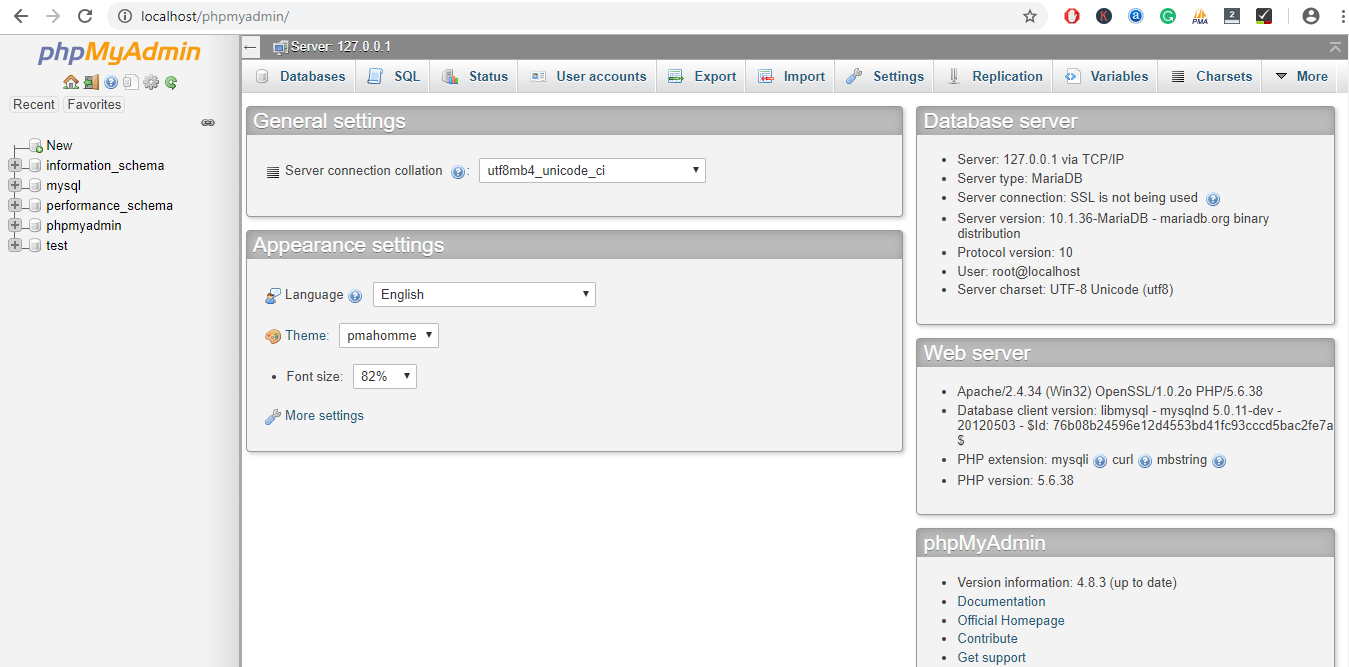1349x667 pixels.
Task: Click the More settings link
Action: pyautogui.click(x=324, y=416)
